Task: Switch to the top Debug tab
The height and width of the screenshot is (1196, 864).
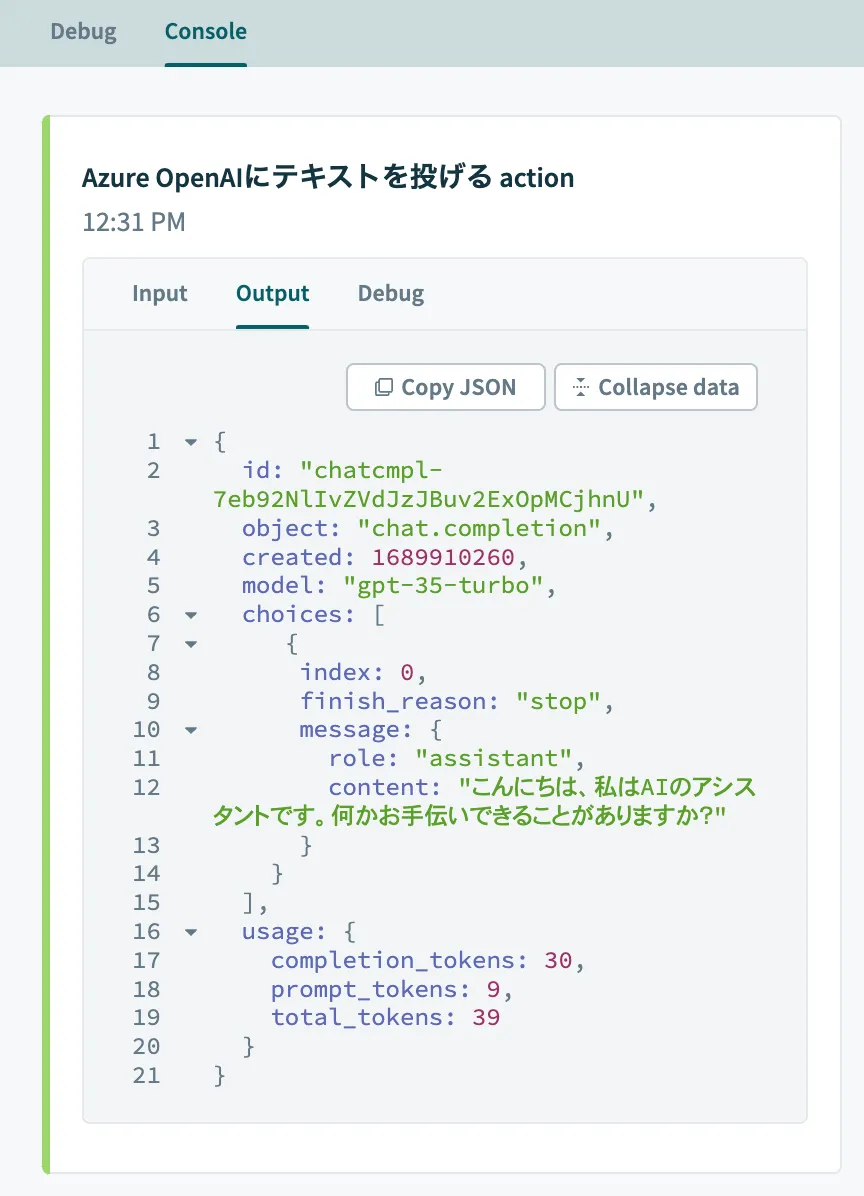Action: coord(83,31)
